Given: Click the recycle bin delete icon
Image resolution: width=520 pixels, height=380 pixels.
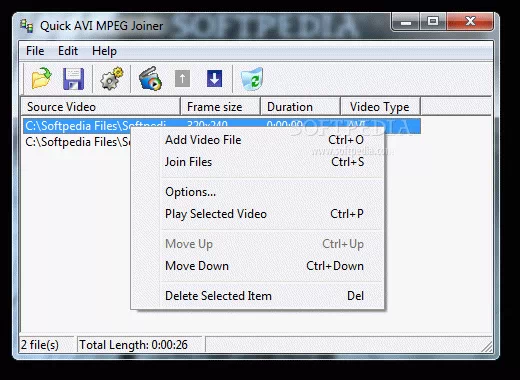Looking at the screenshot, I should tap(252, 79).
